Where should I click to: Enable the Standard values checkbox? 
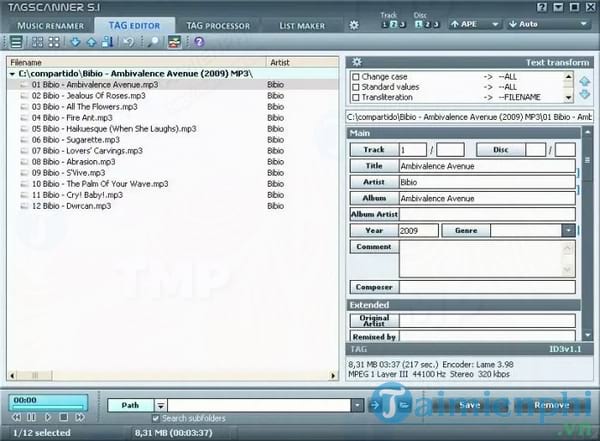click(x=356, y=87)
